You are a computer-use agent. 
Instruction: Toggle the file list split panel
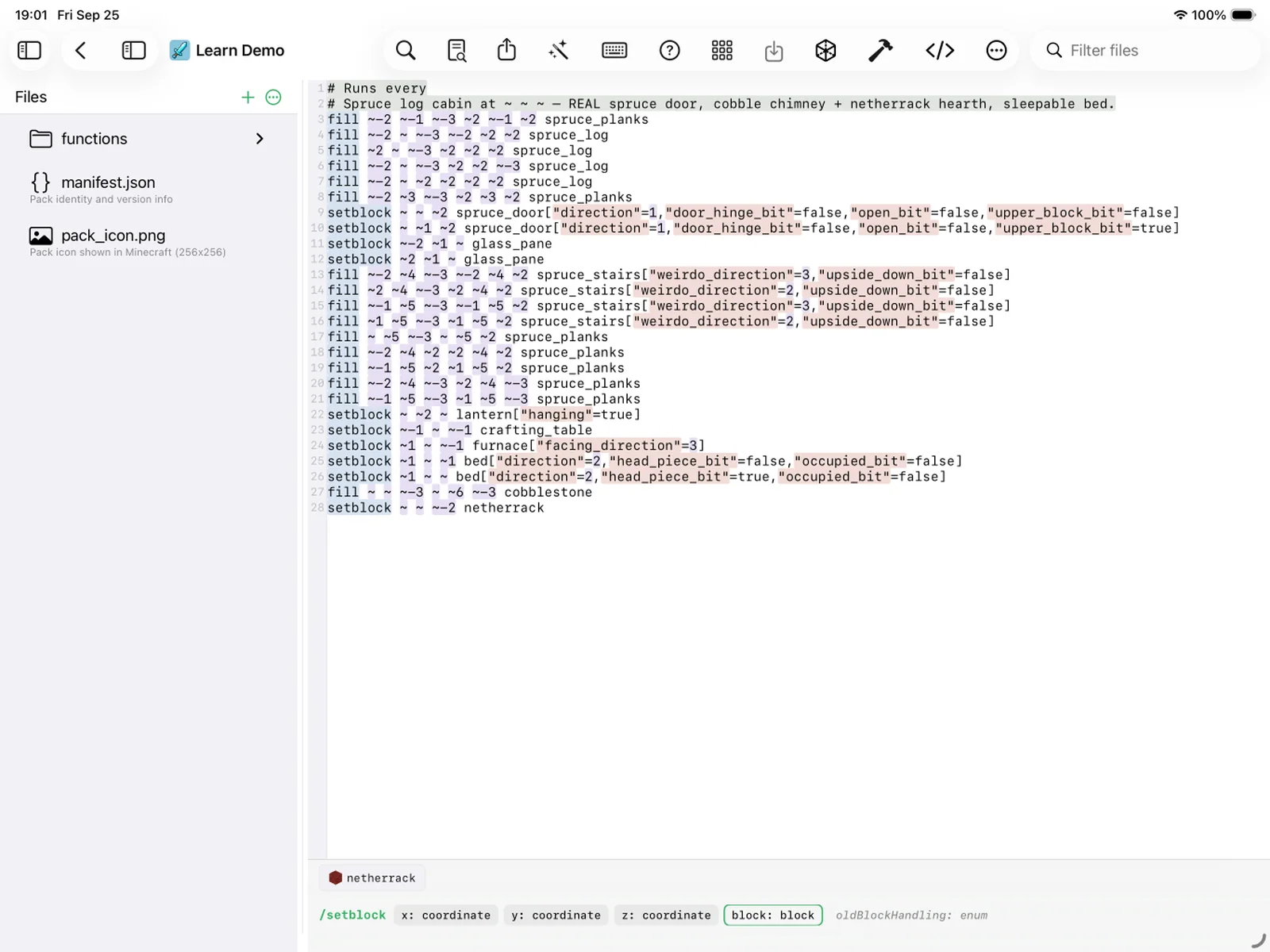pyautogui.click(x=133, y=51)
